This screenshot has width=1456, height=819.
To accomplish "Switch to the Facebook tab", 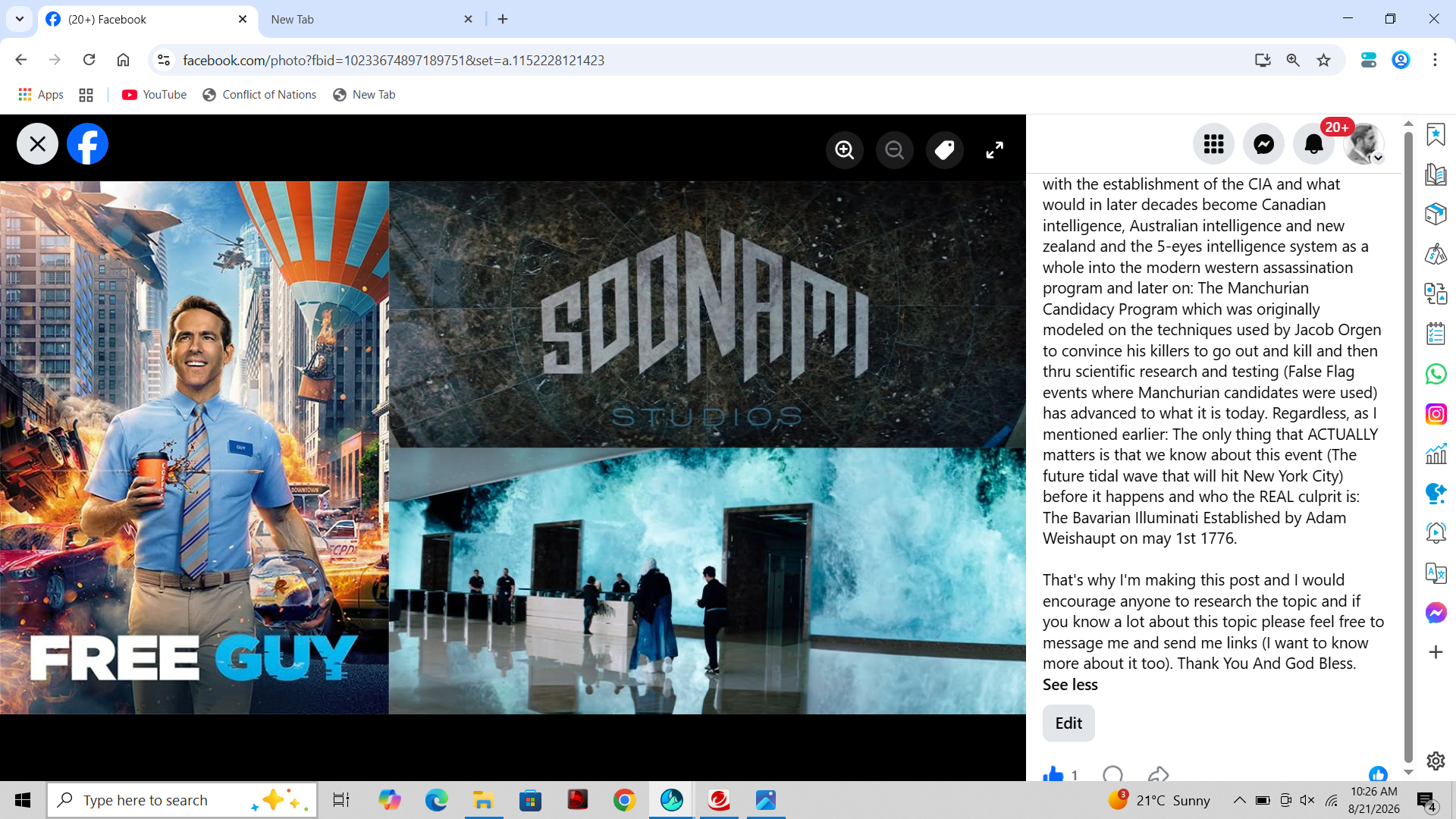I will 146,20.
